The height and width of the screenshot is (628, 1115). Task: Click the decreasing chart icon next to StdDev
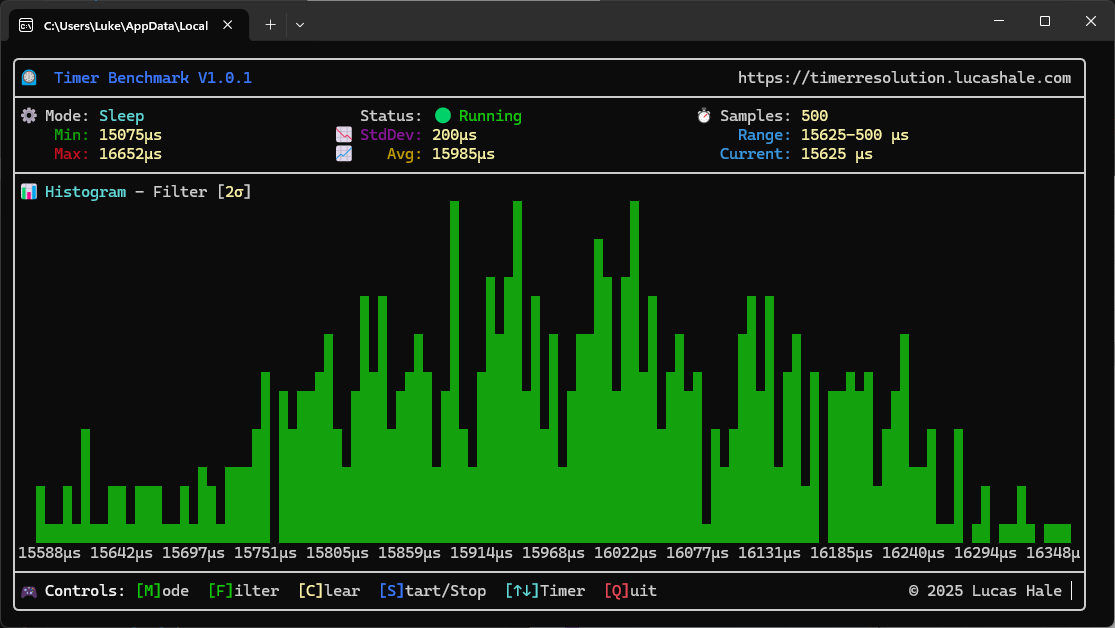tap(344, 134)
